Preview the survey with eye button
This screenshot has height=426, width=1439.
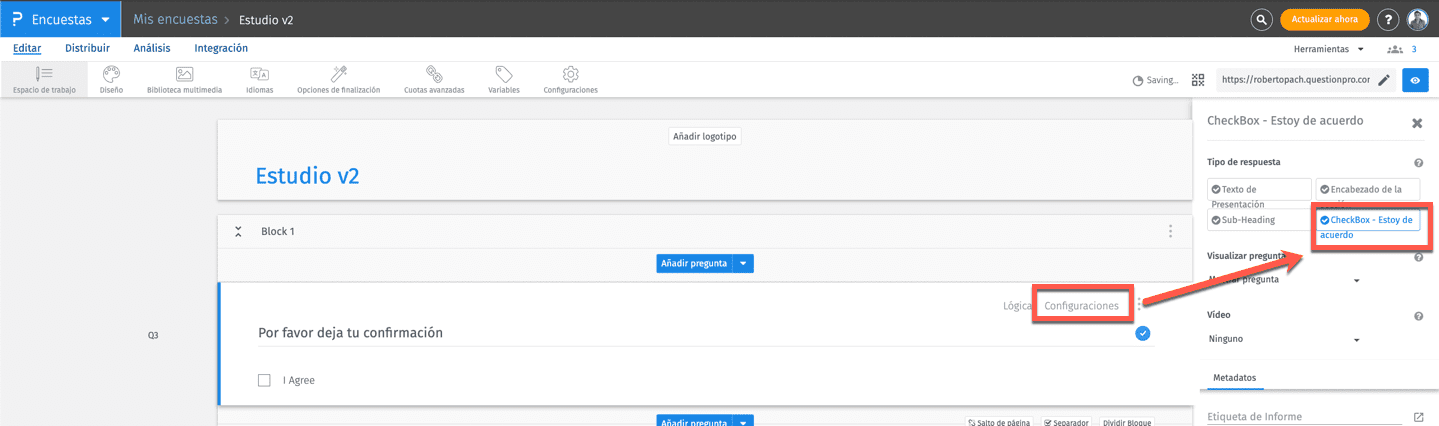coord(1415,80)
